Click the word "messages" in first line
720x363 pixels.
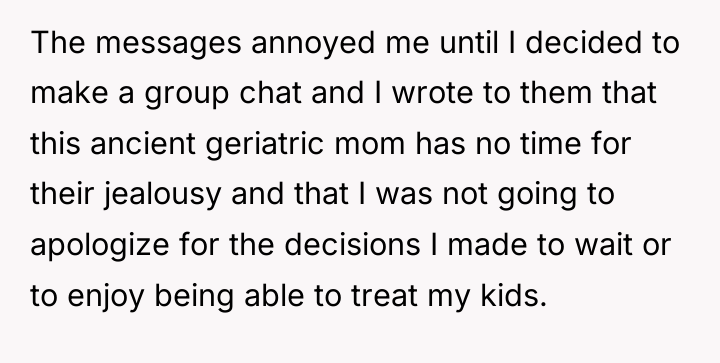tap(168, 44)
